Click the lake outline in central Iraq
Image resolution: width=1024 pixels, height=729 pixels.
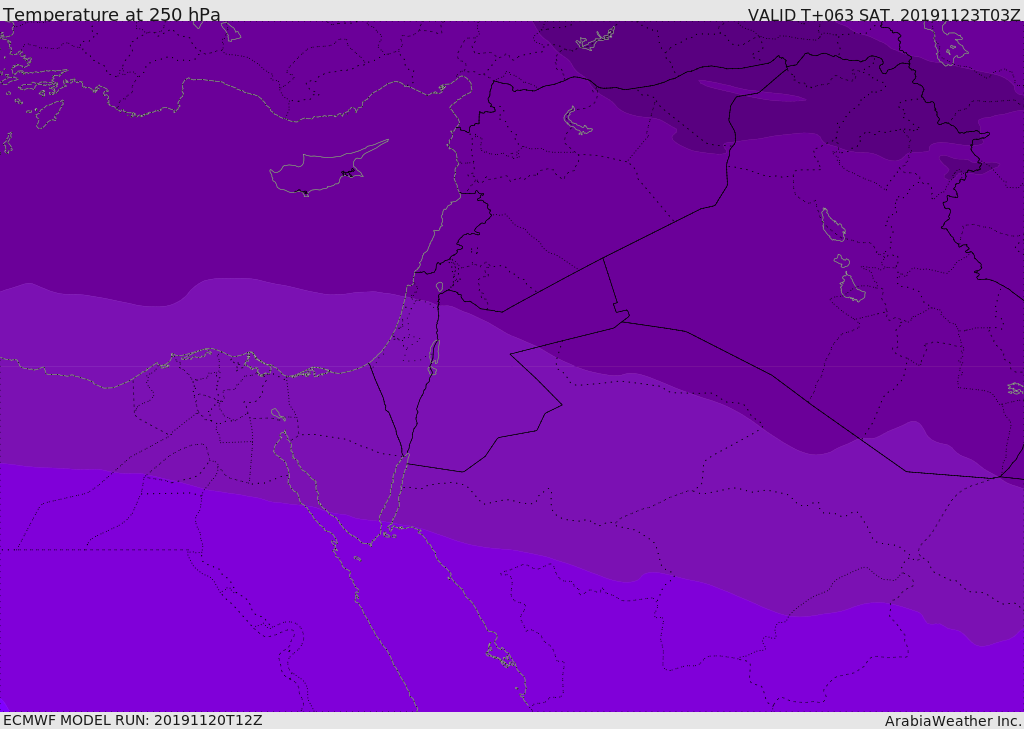click(833, 225)
